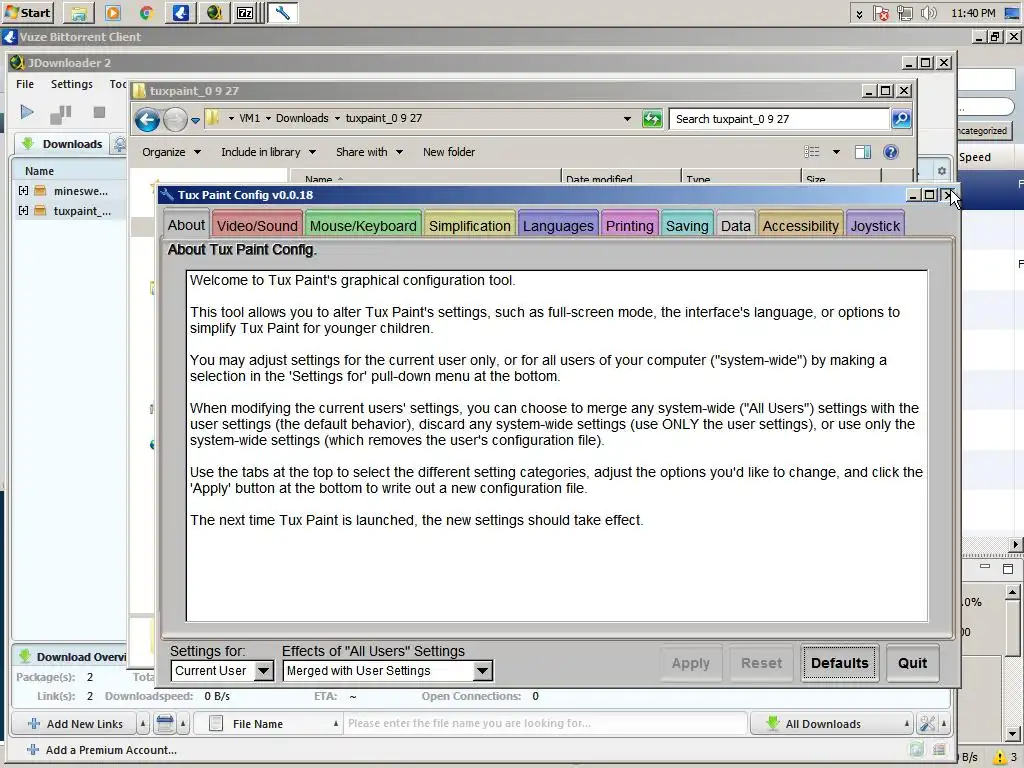This screenshot has width=1024, height=768.
Task: Open the Accessibility tab
Action: tap(801, 225)
